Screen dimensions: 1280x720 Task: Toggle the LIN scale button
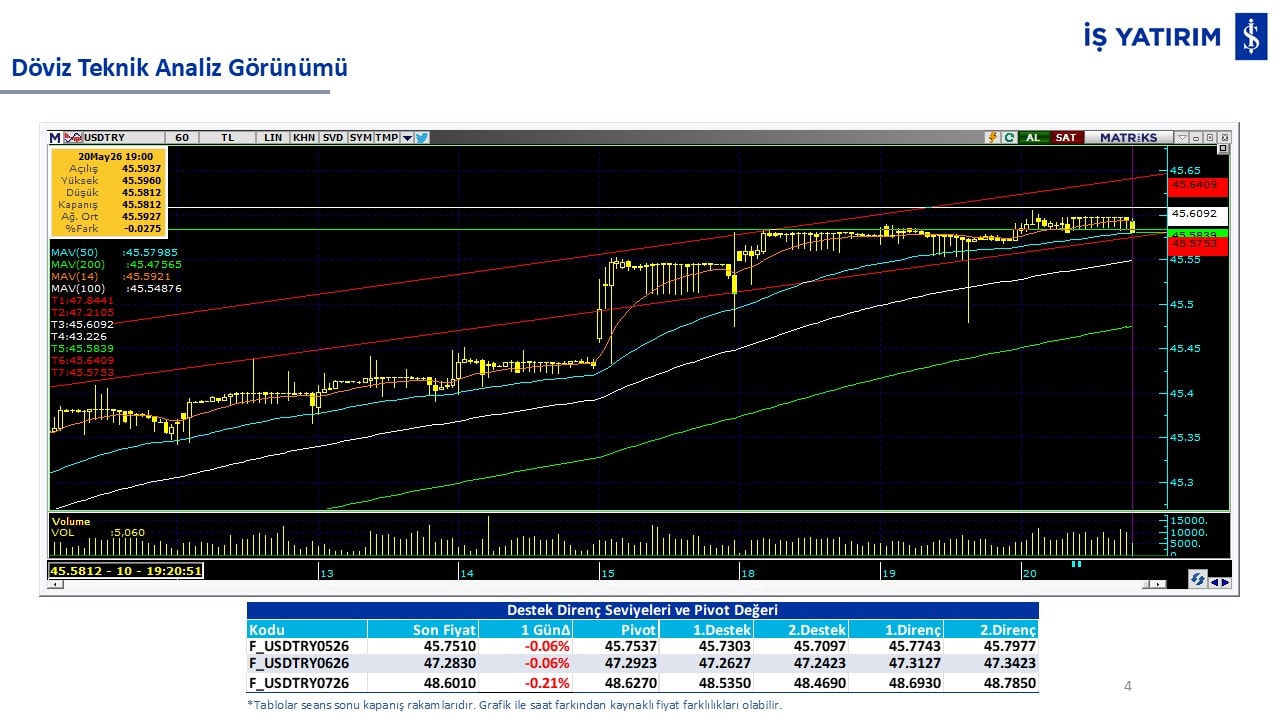coord(273,138)
